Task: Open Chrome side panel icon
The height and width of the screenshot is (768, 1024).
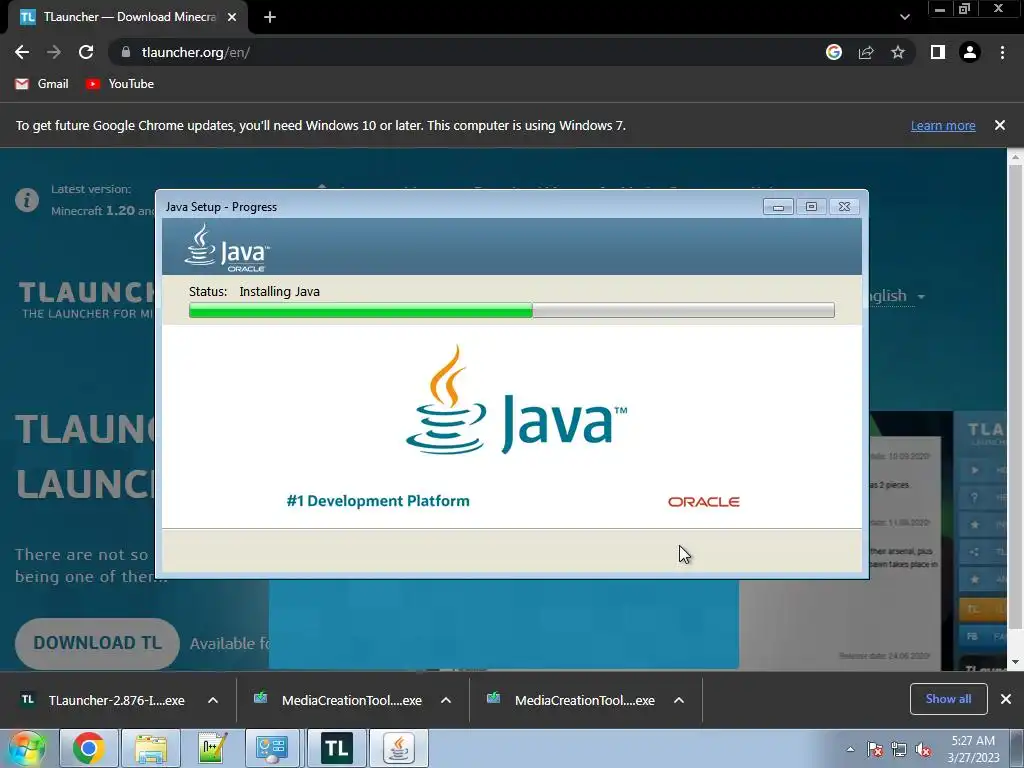Action: 938,52
